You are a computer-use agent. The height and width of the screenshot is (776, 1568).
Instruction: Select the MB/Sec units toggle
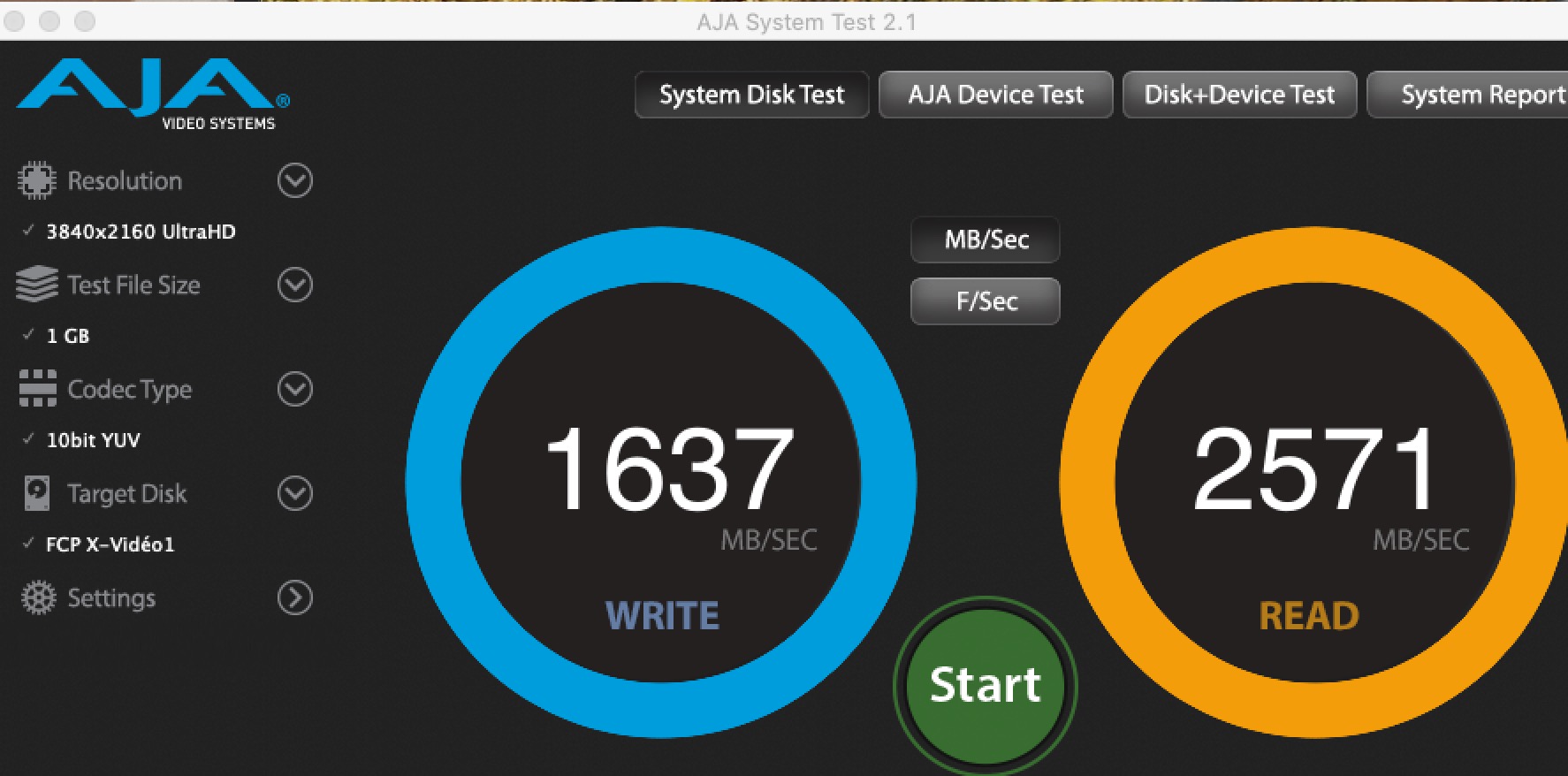[986, 240]
